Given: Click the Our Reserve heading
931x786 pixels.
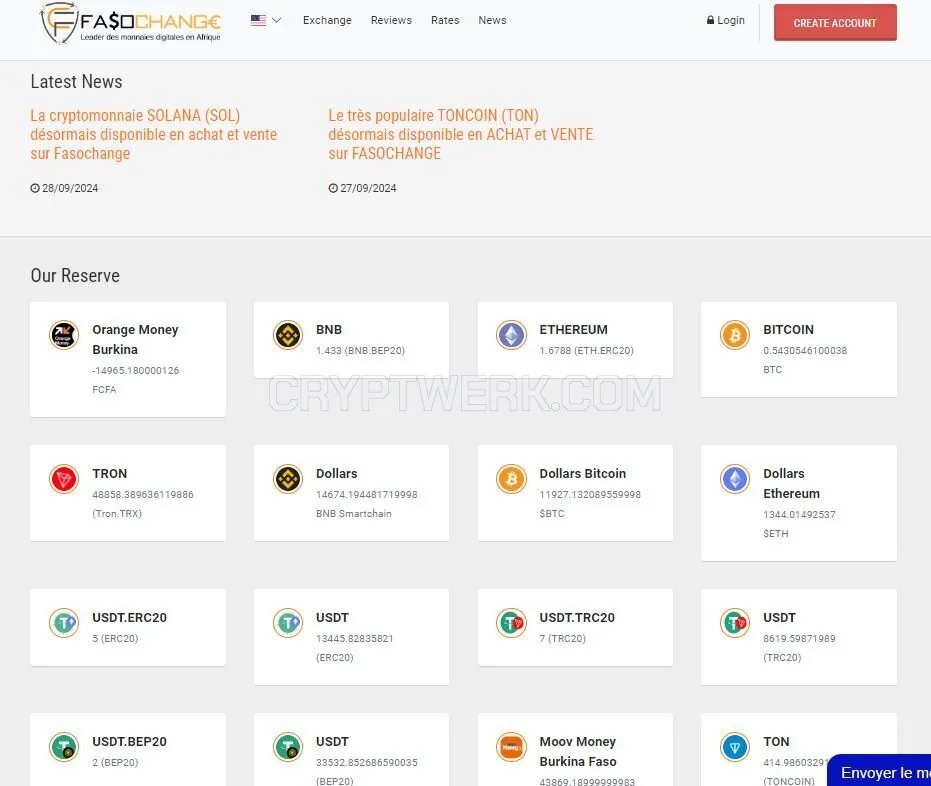Looking at the screenshot, I should point(75,275).
